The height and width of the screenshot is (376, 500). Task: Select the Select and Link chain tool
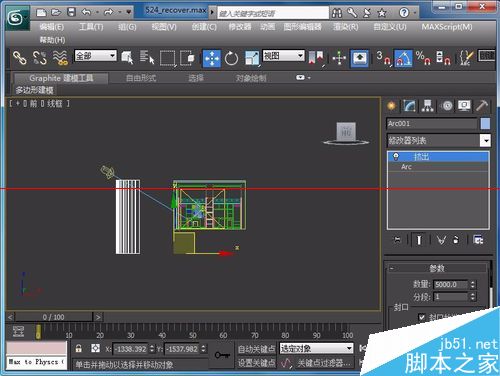(20, 58)
